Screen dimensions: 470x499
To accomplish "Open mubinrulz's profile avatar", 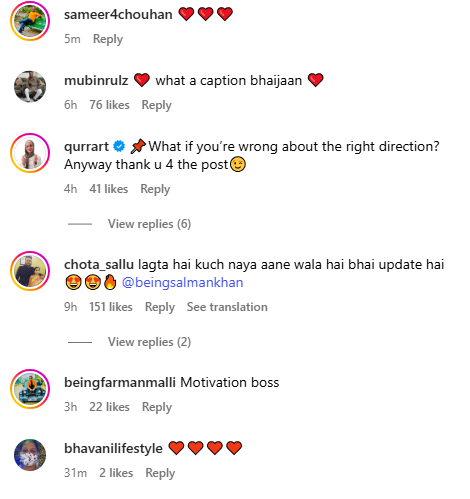I will (x=30, y=87).
